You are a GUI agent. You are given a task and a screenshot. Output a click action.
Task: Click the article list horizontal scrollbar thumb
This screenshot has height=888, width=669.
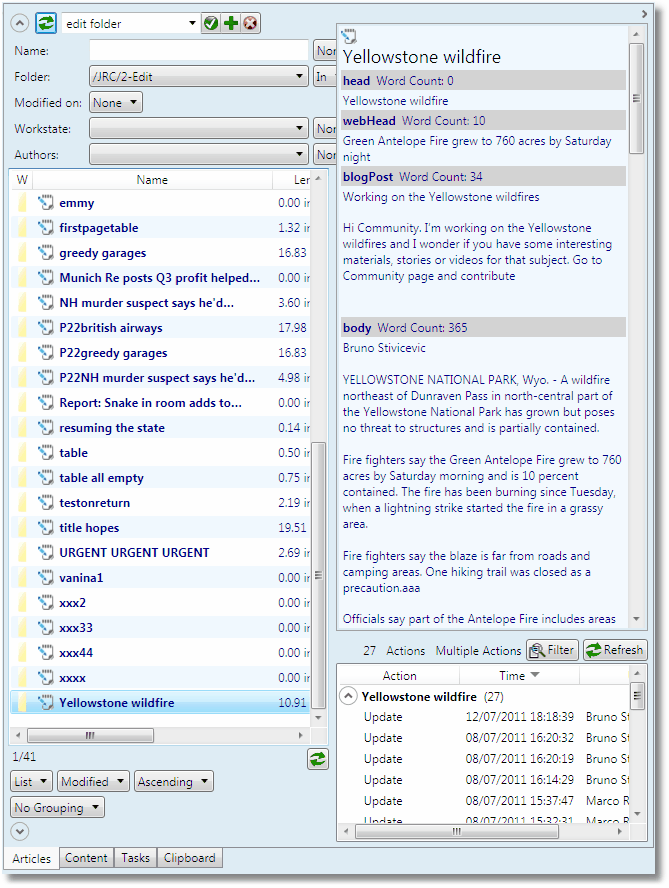coord(90,735)
